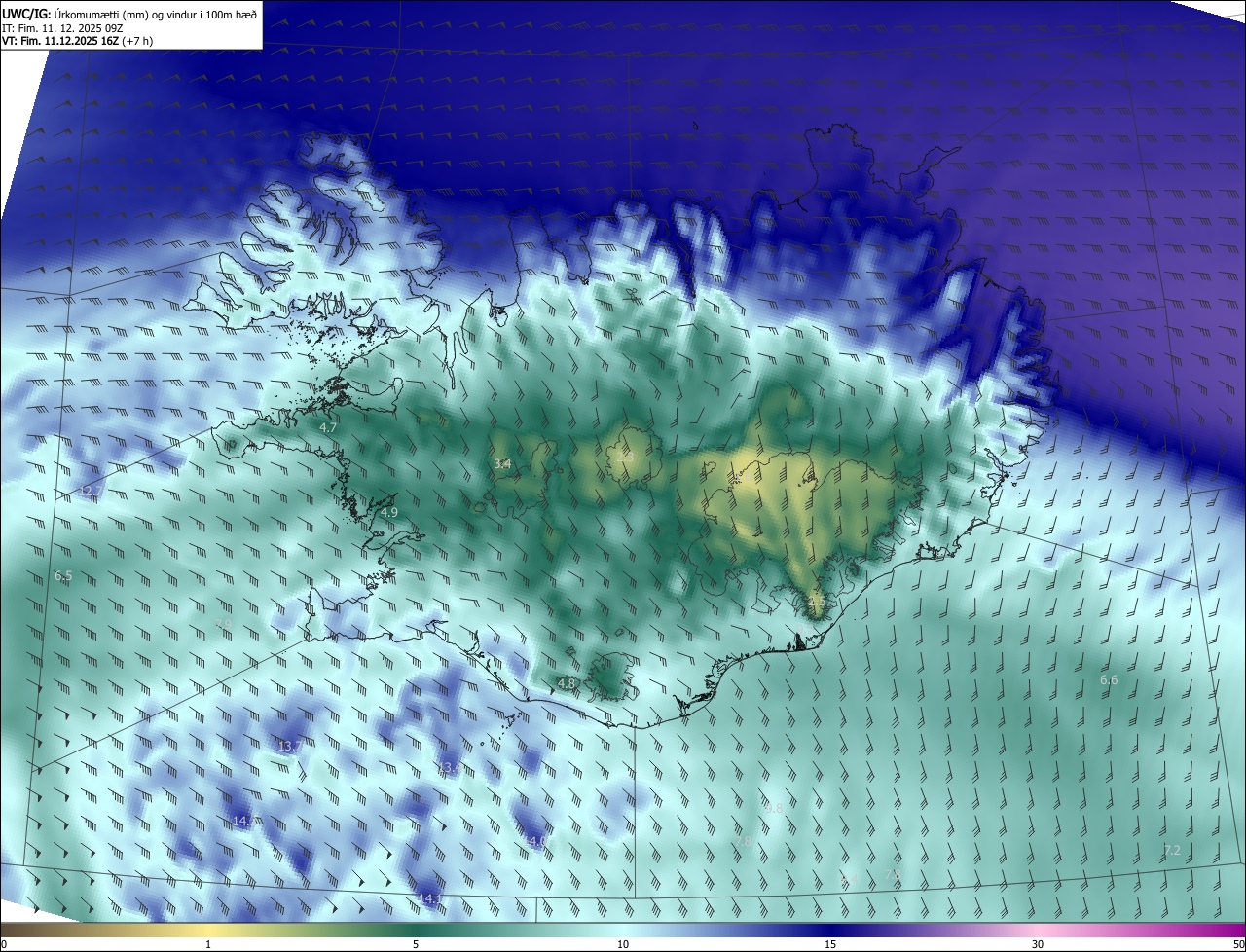
Task: Click the 5 tick on color scale
Action: point(416,944)
